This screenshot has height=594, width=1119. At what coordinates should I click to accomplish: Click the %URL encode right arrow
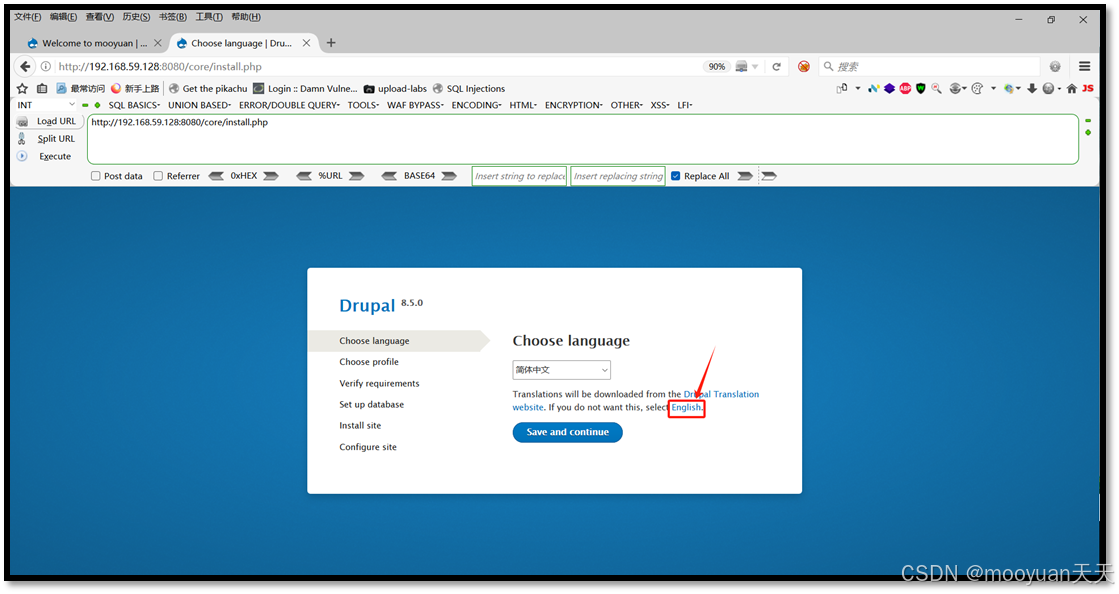tap(357, 176)
